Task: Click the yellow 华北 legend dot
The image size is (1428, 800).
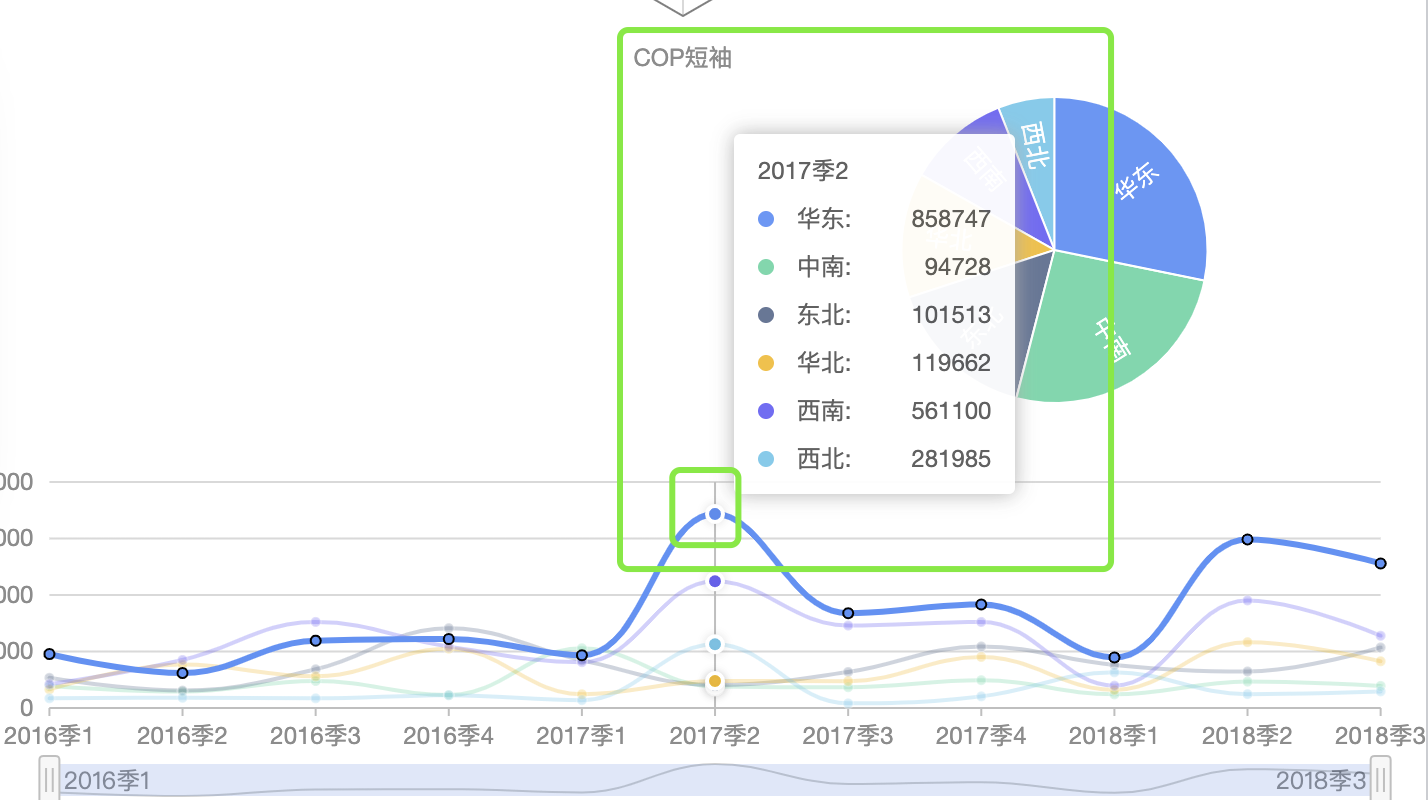Action: [767, 363]
